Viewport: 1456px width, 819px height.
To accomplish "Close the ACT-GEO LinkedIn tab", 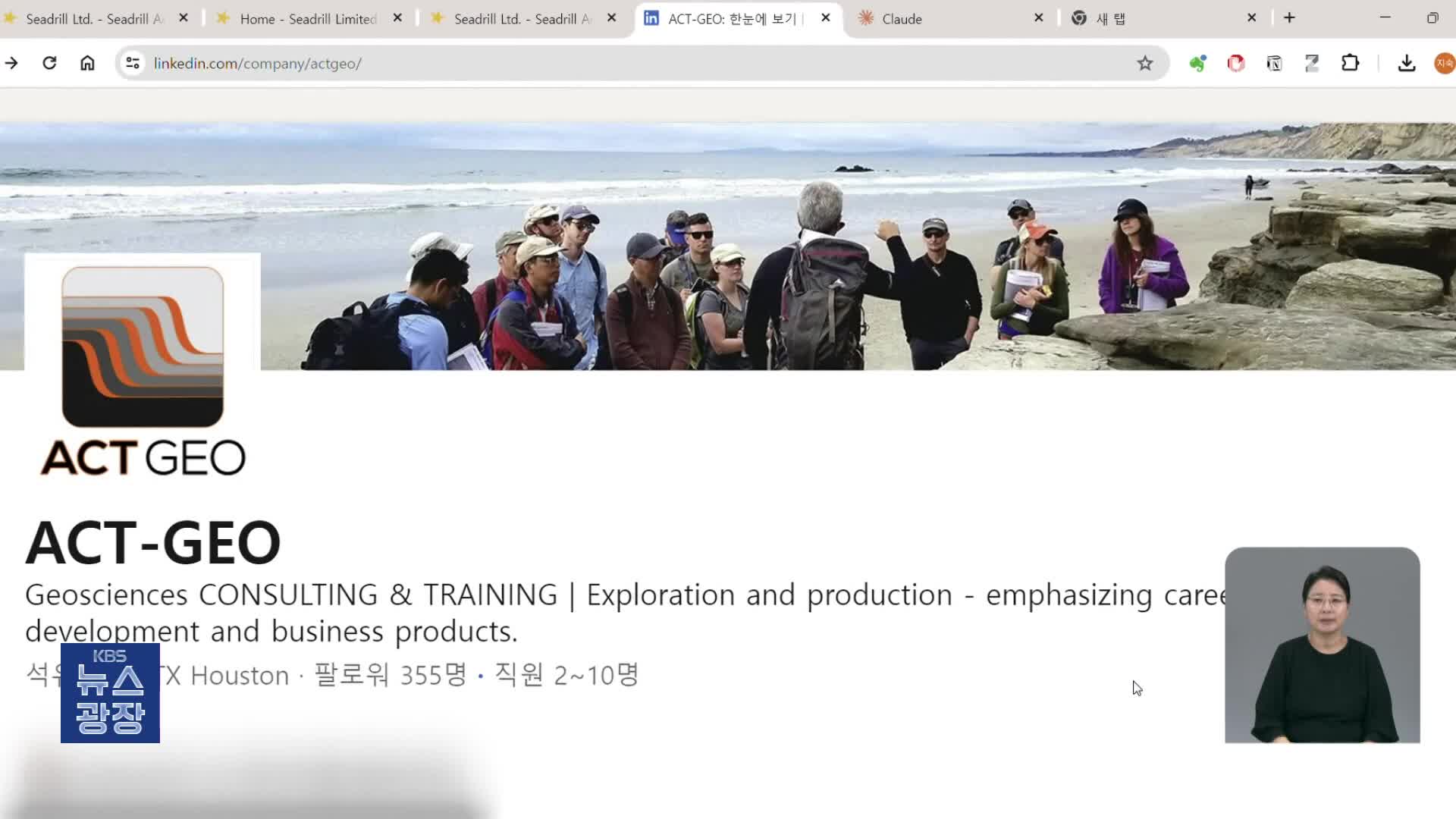I will point(826,17).
